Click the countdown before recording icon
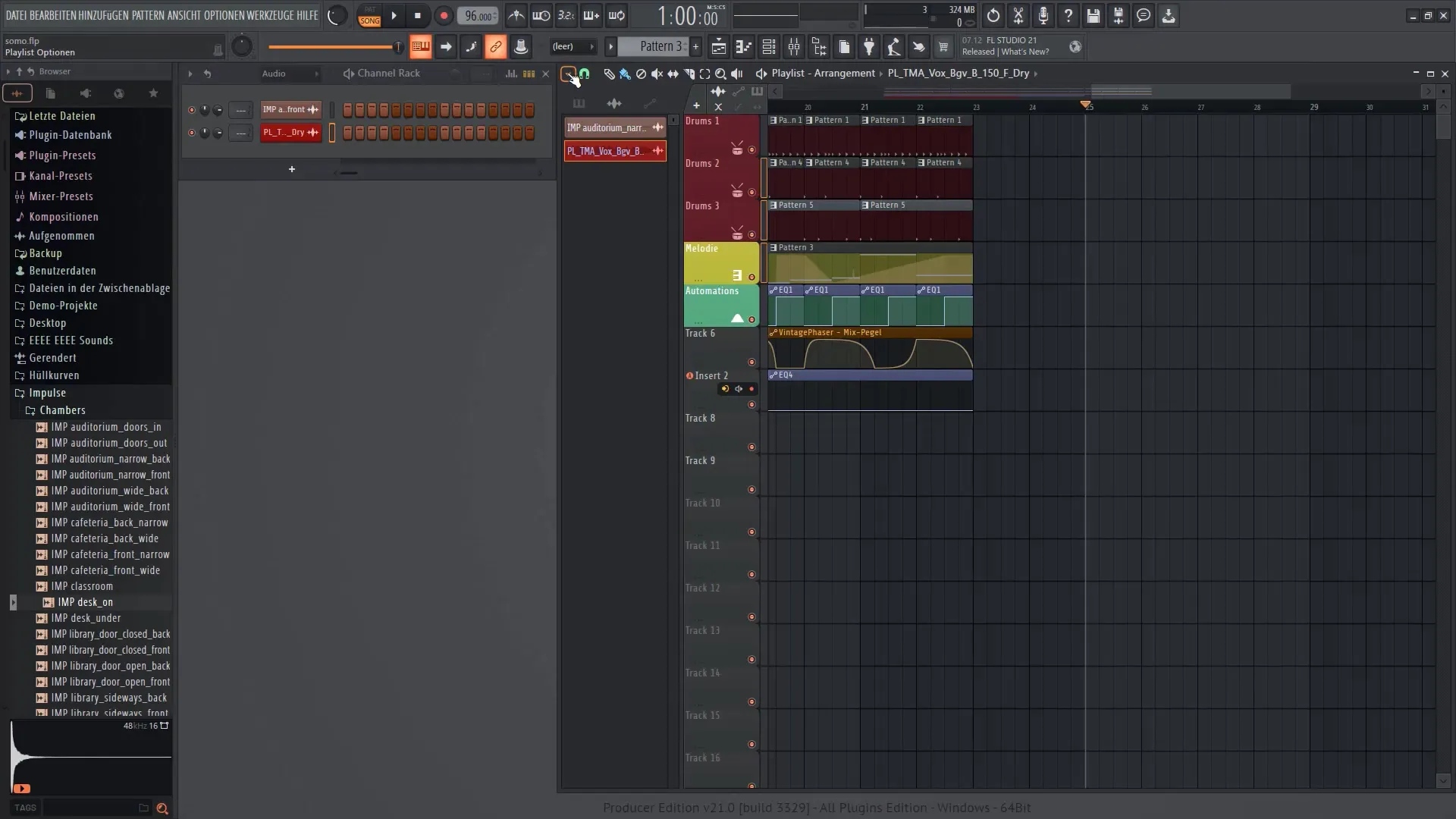This screenshot has height=819, width=1456. pos(566,15)
